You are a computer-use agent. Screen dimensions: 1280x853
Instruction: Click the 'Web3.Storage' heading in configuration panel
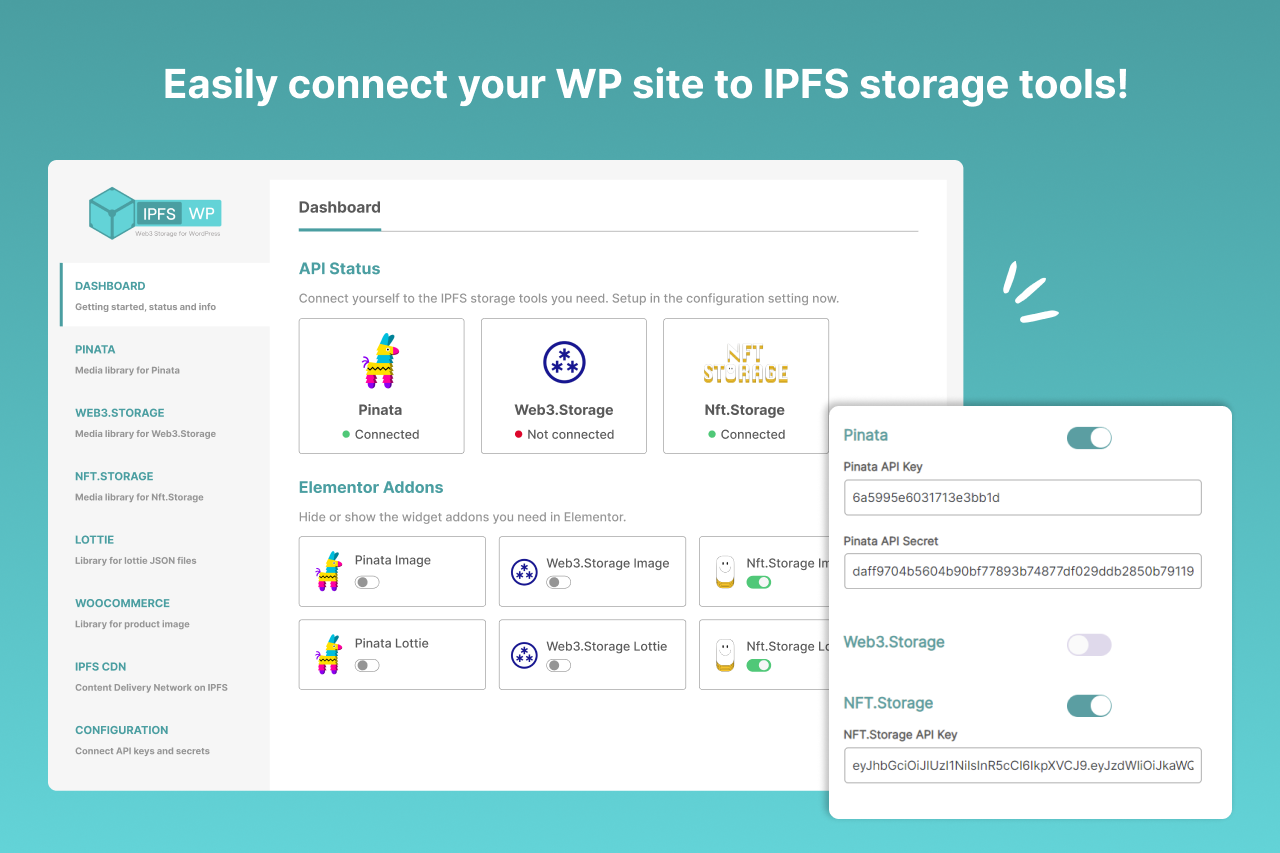(x=894, y=642)
